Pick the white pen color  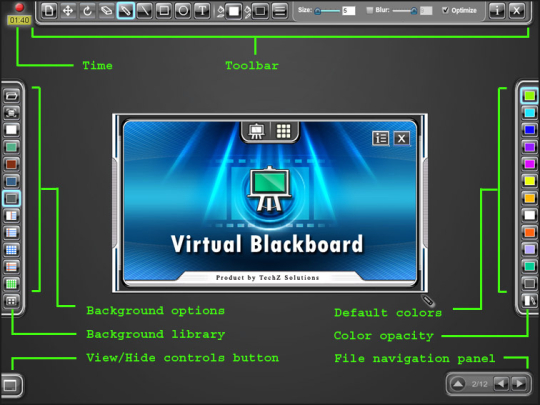(529, 215)
